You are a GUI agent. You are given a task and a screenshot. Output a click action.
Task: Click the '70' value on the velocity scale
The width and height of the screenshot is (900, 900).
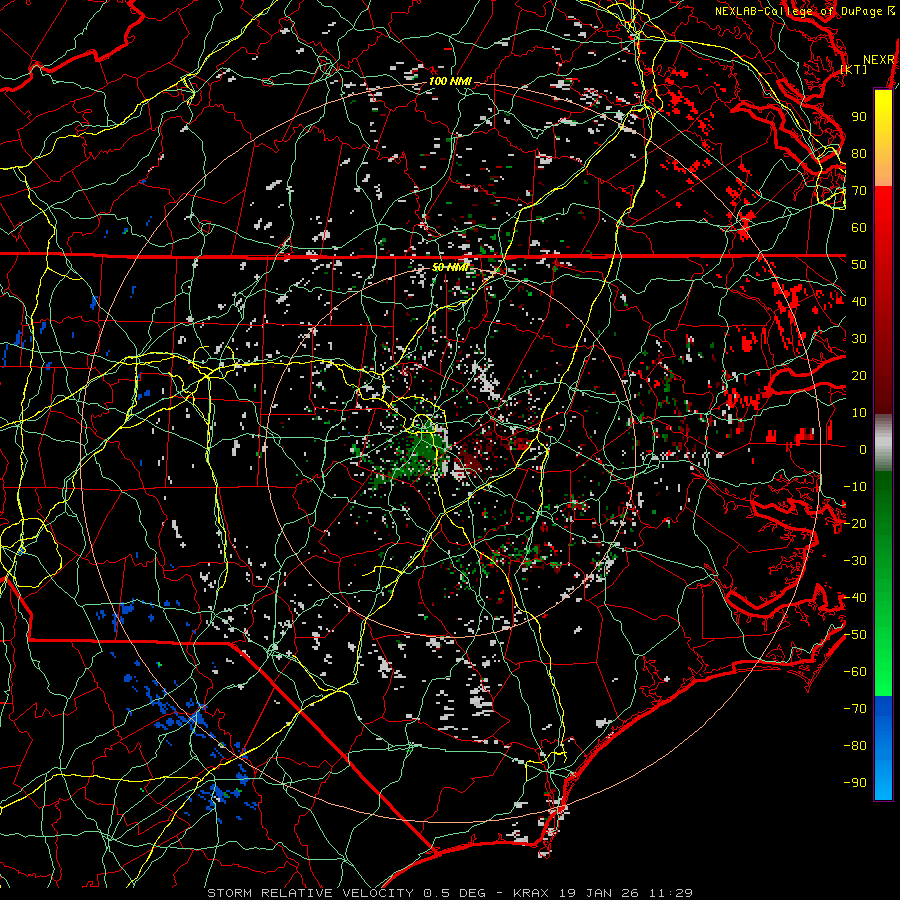859,191
